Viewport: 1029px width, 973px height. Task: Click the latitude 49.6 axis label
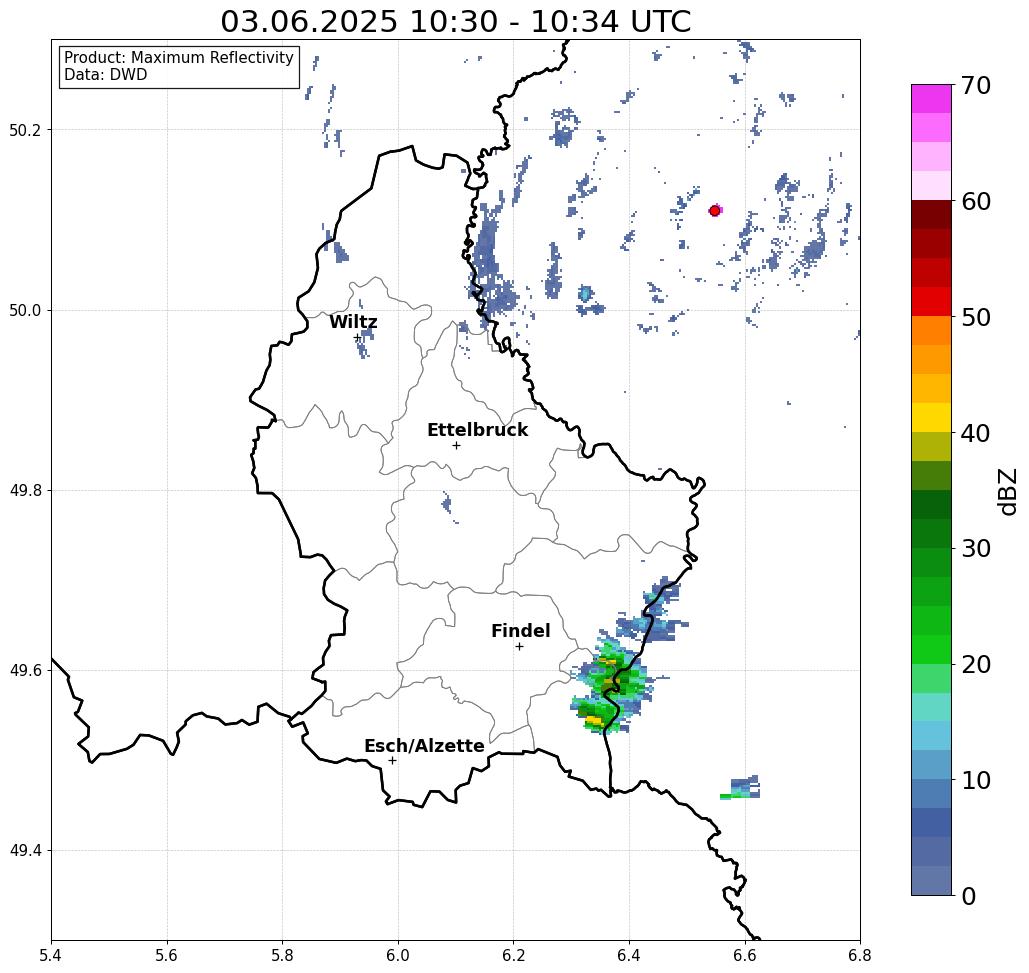pyautogui.click(x=25, y=671)
